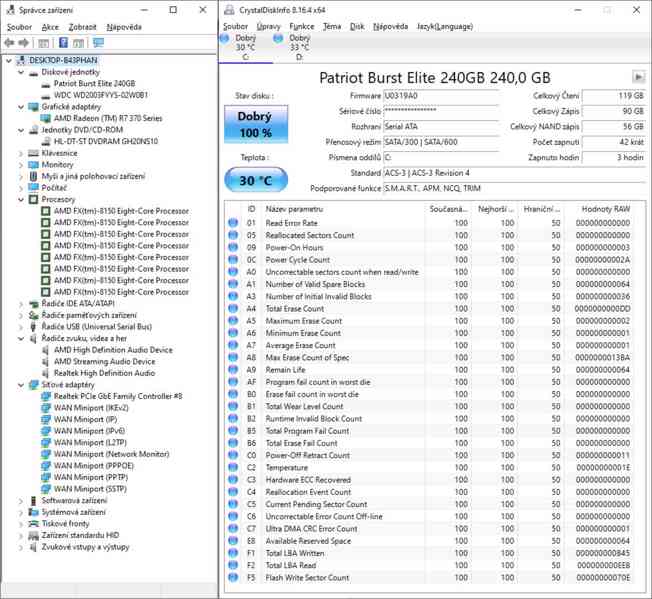Switch to disk D: tab (Dobrý 33 °C)
The width and height of the screenshot is (652, 599).
(x=299, y=48)
